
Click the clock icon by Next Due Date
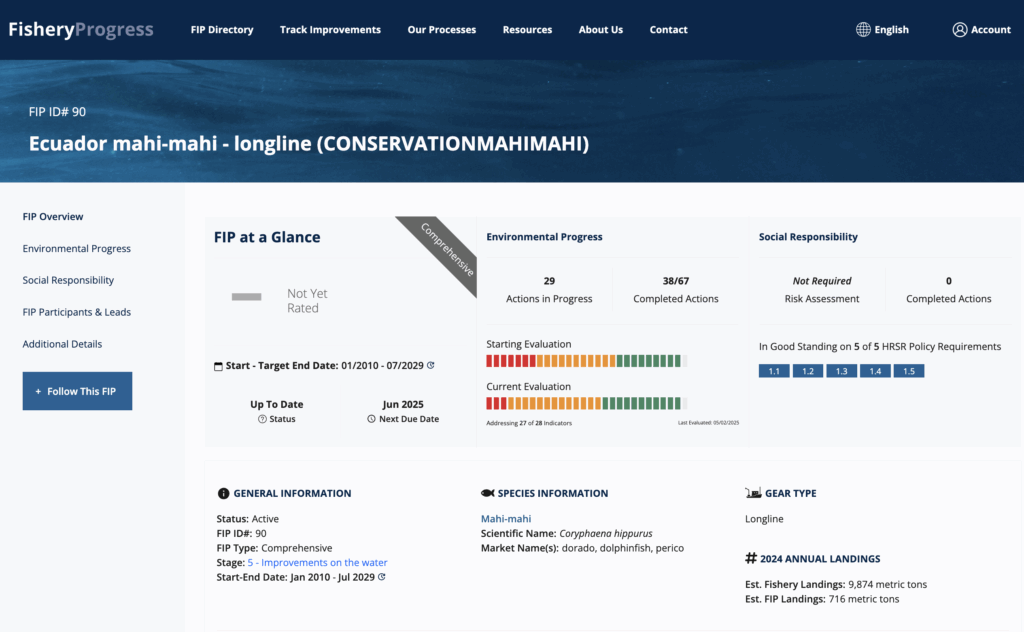pyautogui.click(x=371, y=419)
